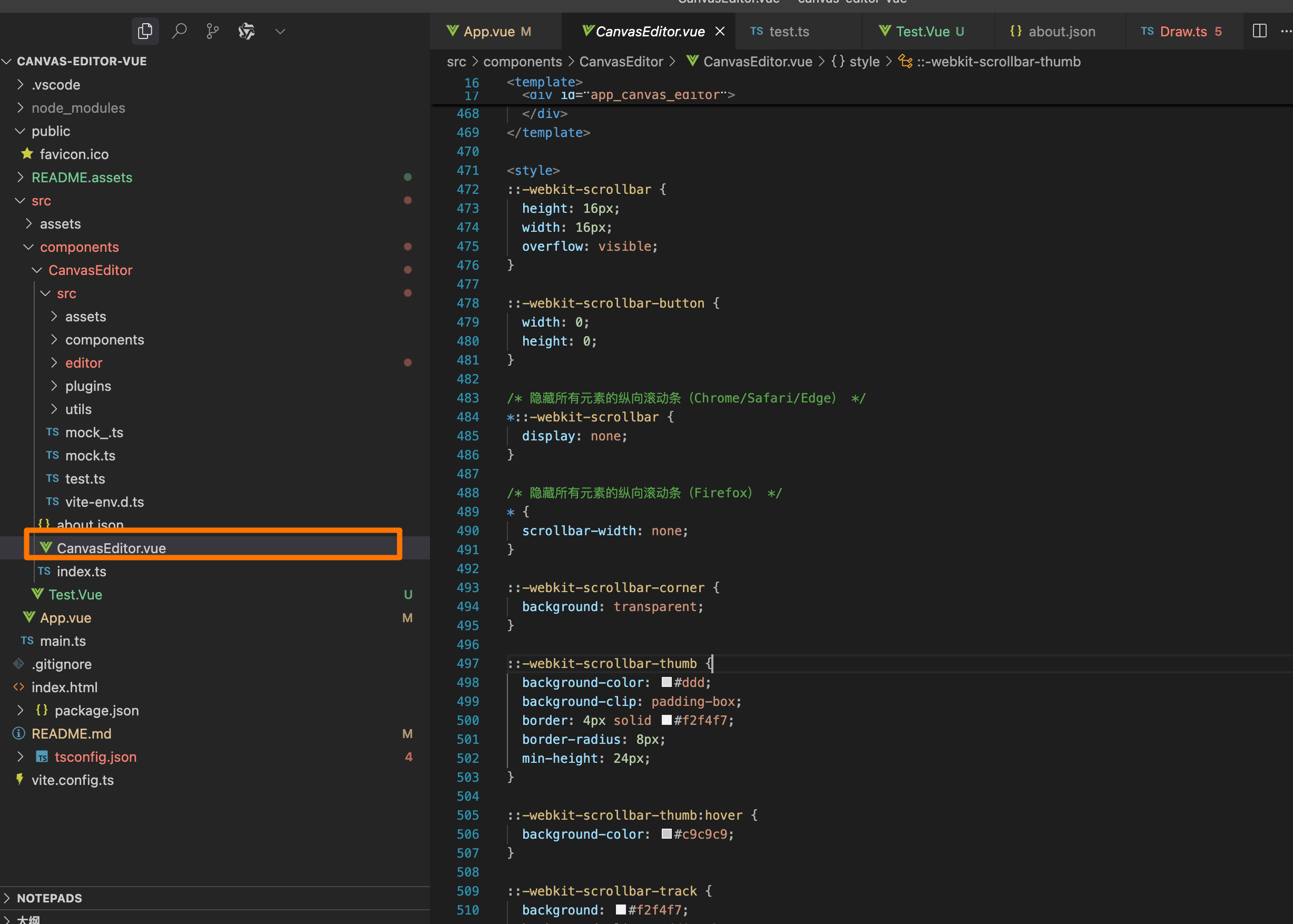Switch to the App.vue tab
This screenshot has height=924, width=1293.
(x=489, y=31)
